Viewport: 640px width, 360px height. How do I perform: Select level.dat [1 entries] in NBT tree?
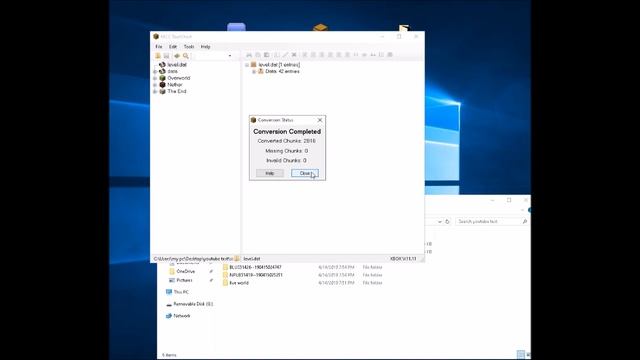coord(279,65)
